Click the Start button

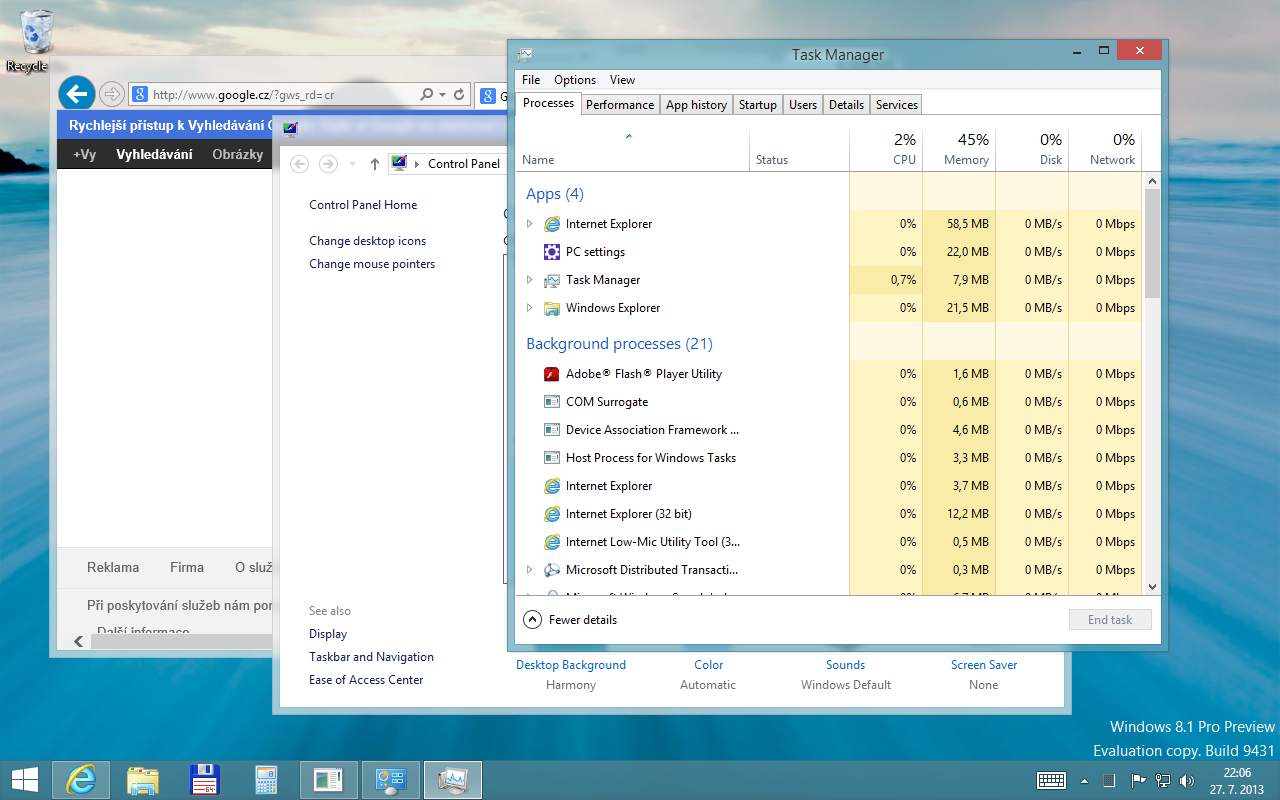click(x=24, y=779)
